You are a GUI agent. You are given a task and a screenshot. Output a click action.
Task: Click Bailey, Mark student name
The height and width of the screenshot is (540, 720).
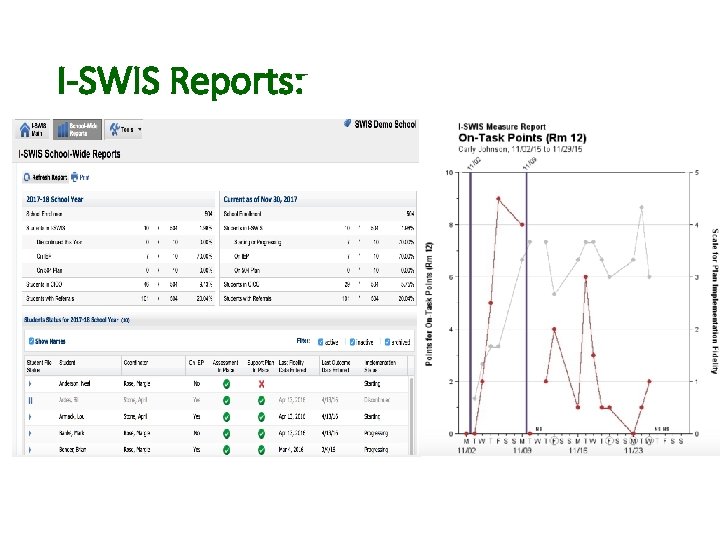(72, 433)
